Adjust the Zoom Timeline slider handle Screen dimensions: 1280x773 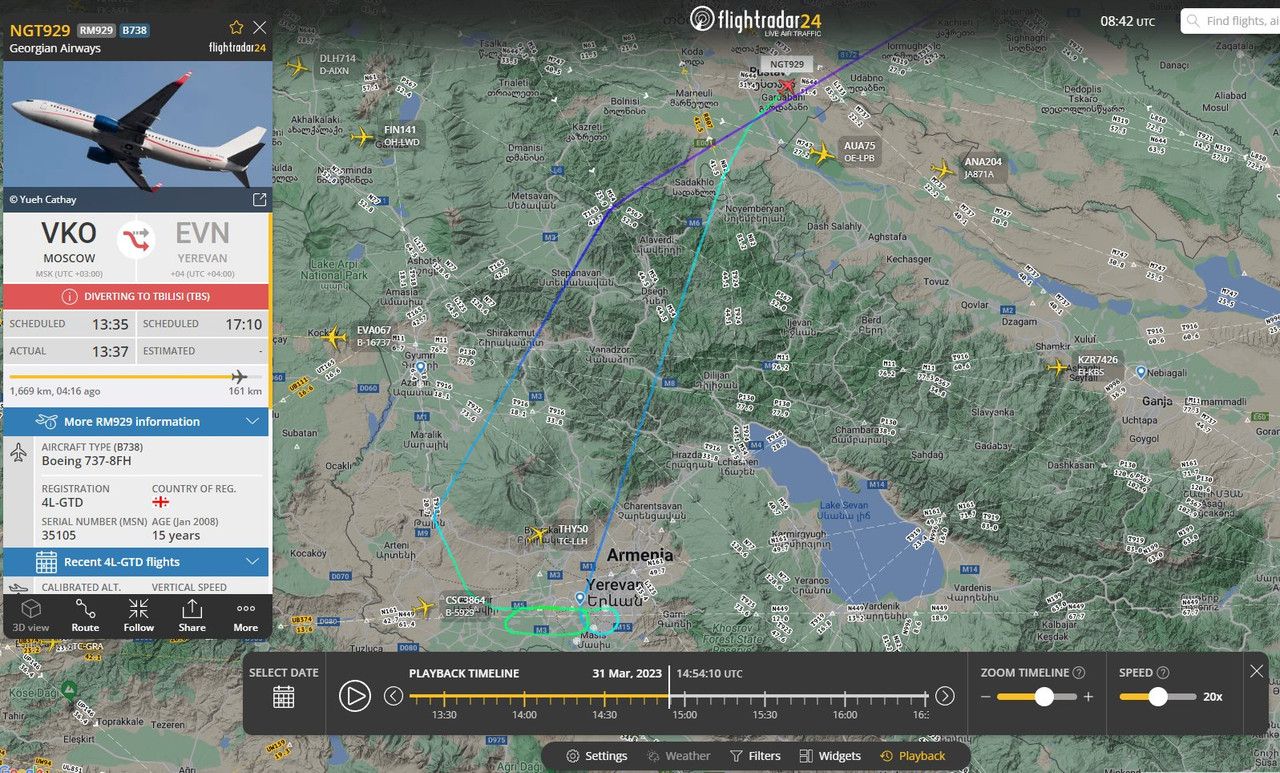point(1044,697)
